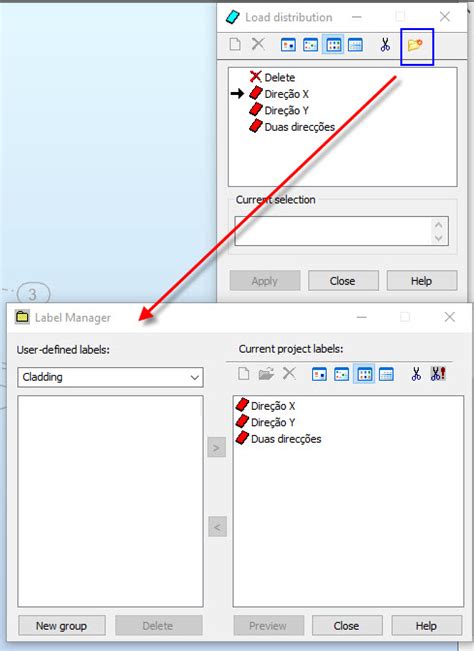Image resolution: width=474 pixels, height=651 pixels.
Task: Click scroll up arrow in Current selection box
Action: [x=438, y=225]
